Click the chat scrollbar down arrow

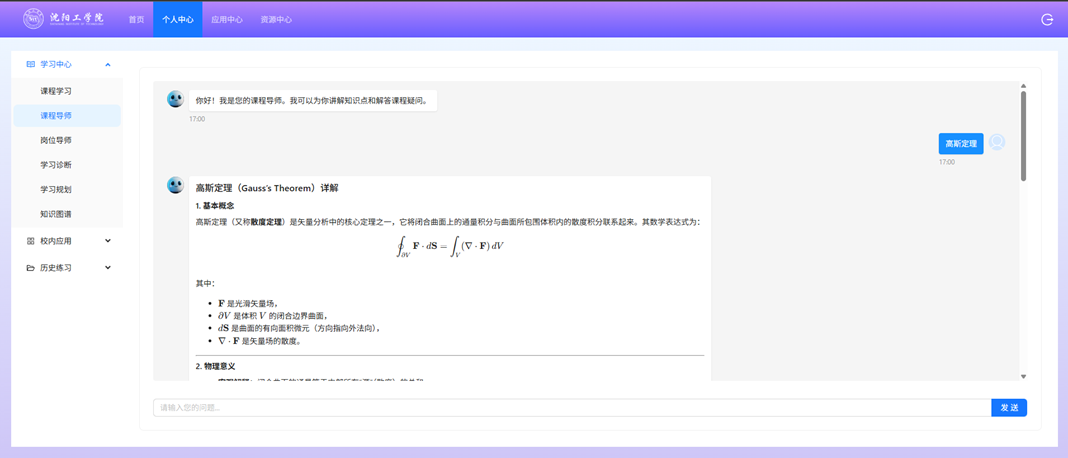click(x=1023, y=377)
